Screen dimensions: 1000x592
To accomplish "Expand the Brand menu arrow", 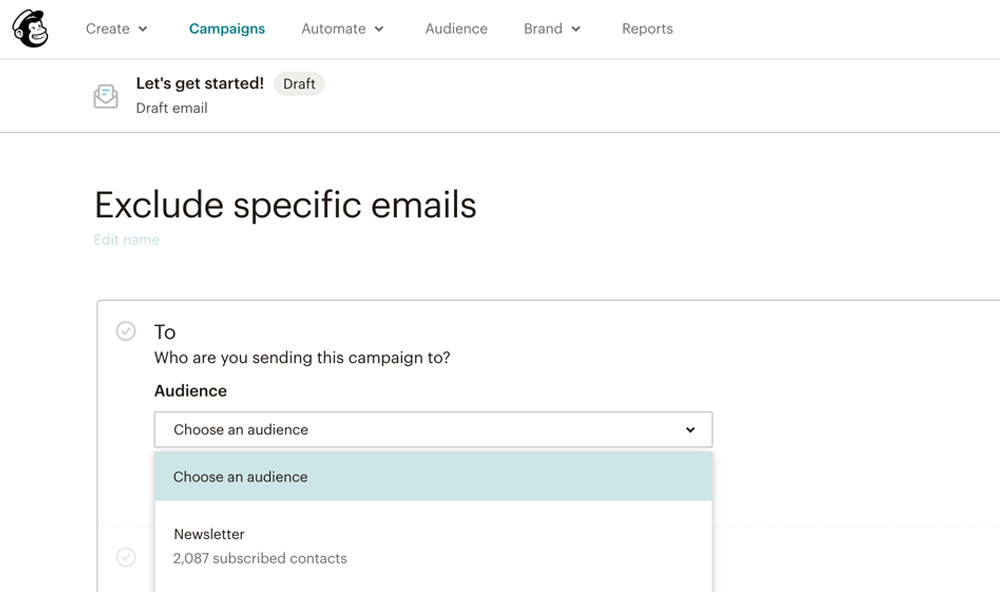I will [x=576, y=29].
